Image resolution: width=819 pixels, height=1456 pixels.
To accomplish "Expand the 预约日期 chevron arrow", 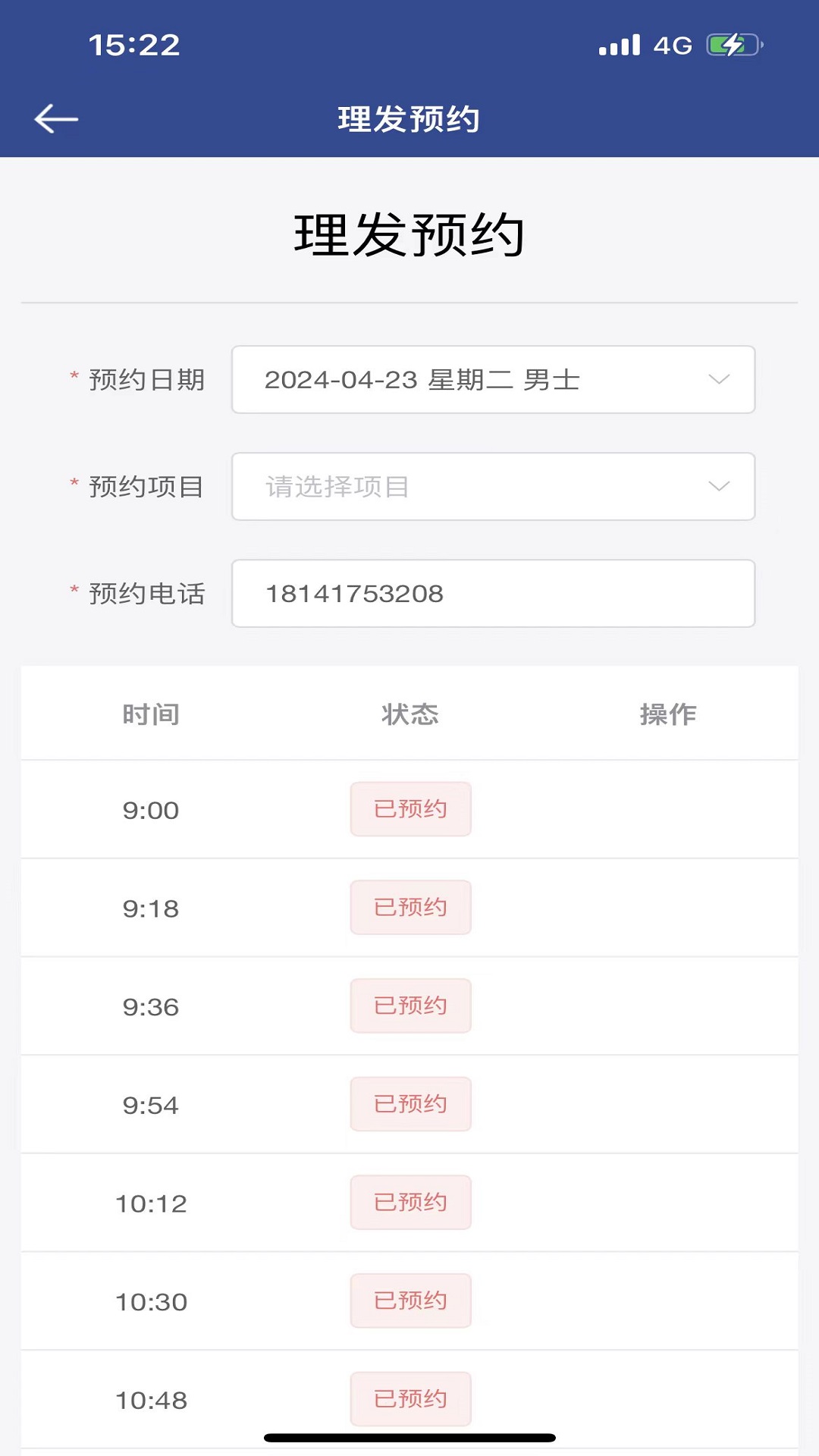I will (718, 379).
